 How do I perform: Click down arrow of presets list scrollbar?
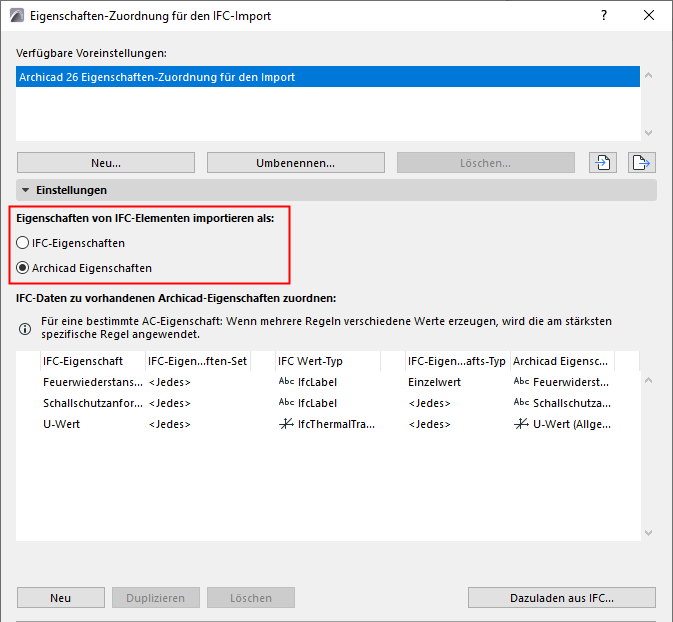click(x=649, y=133)
